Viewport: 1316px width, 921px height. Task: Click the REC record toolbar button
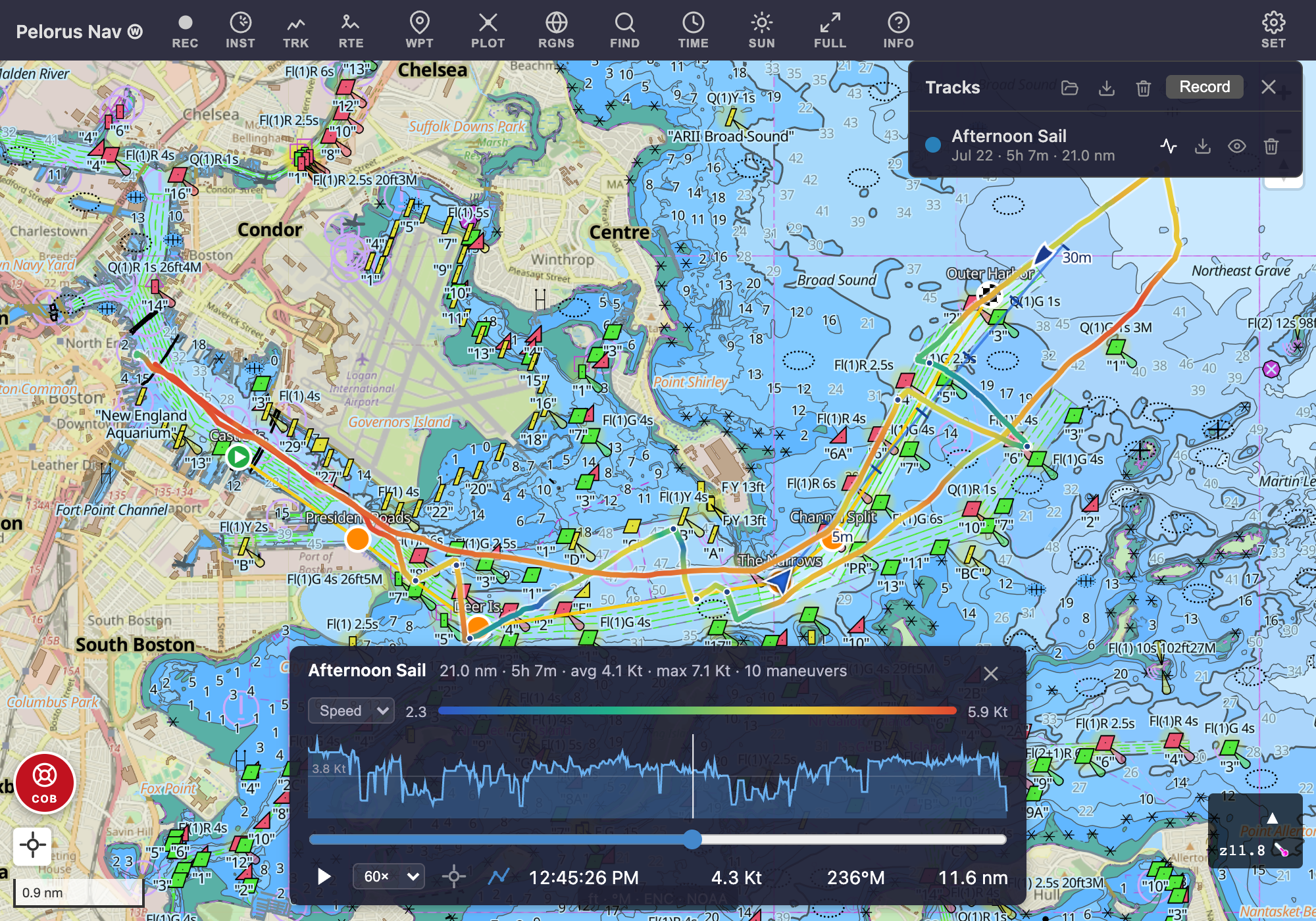coord(185,31)
